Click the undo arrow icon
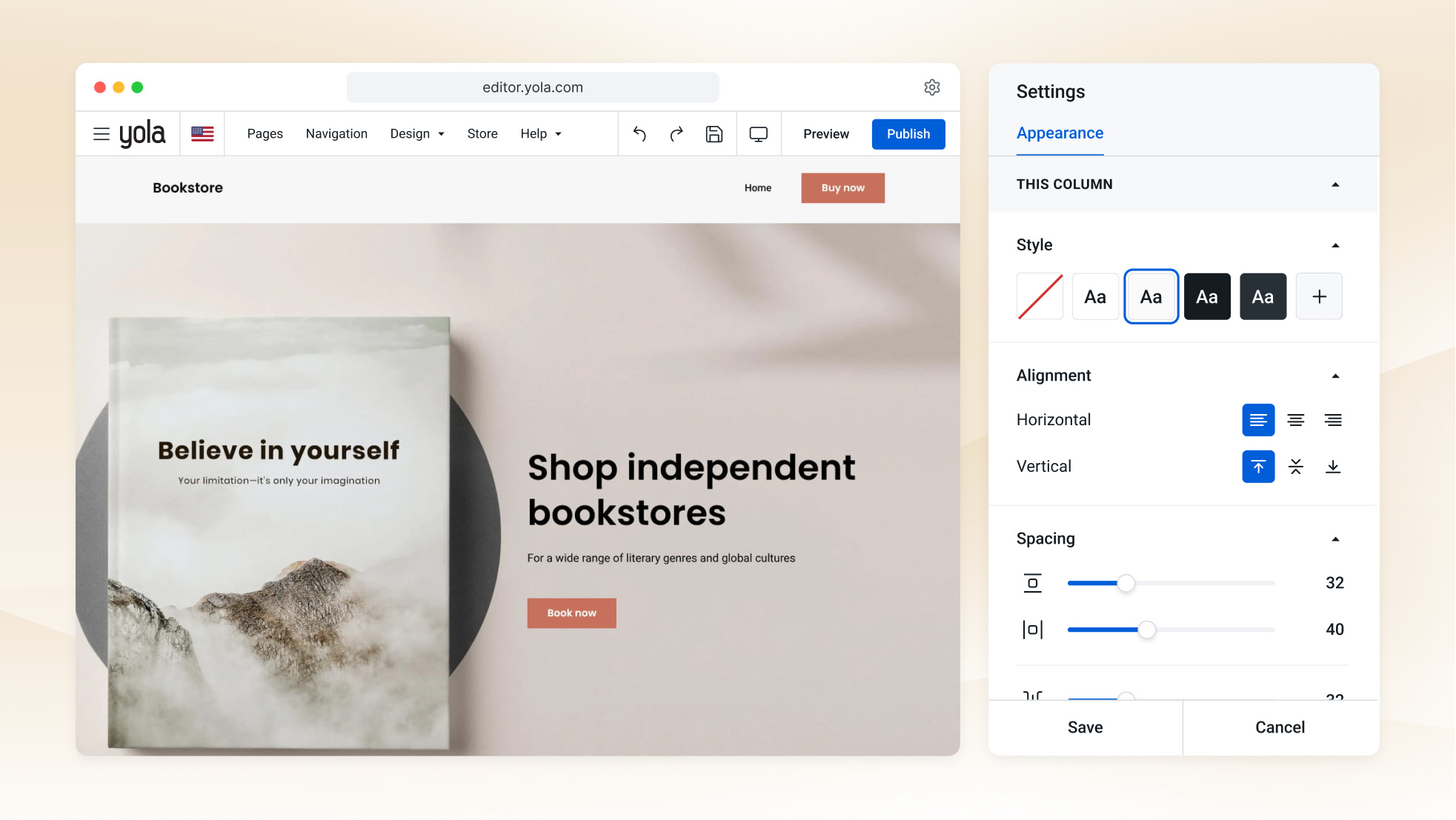The height and width of the screenshot is (820, 1456). pos(639,134)
